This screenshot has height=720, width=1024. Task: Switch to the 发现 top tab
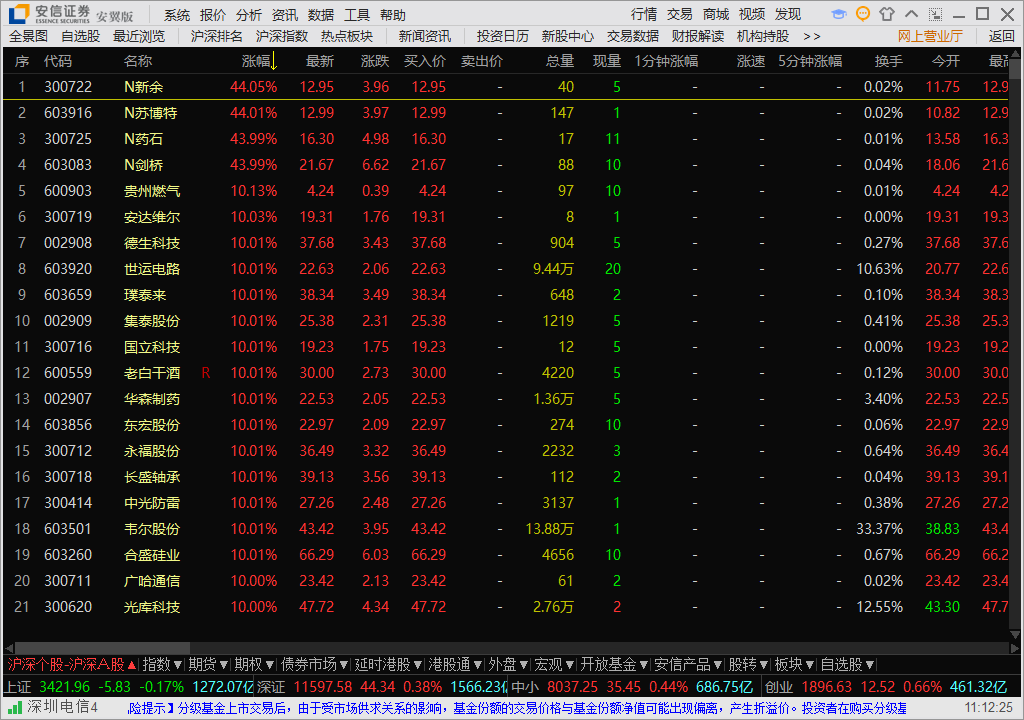point(788,14)
